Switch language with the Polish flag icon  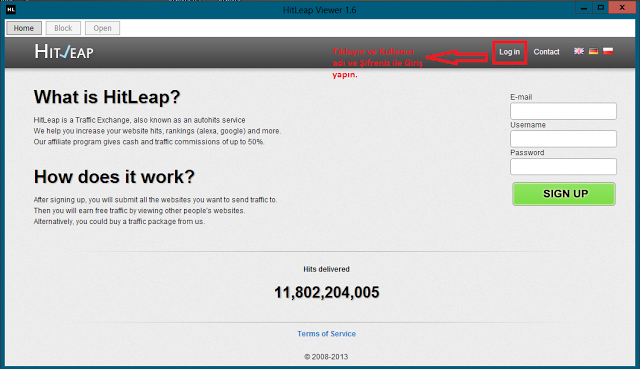[x=608, y=51]
